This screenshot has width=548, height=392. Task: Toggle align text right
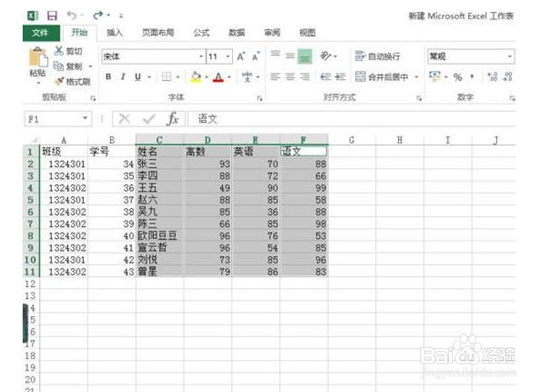[305, 77]
